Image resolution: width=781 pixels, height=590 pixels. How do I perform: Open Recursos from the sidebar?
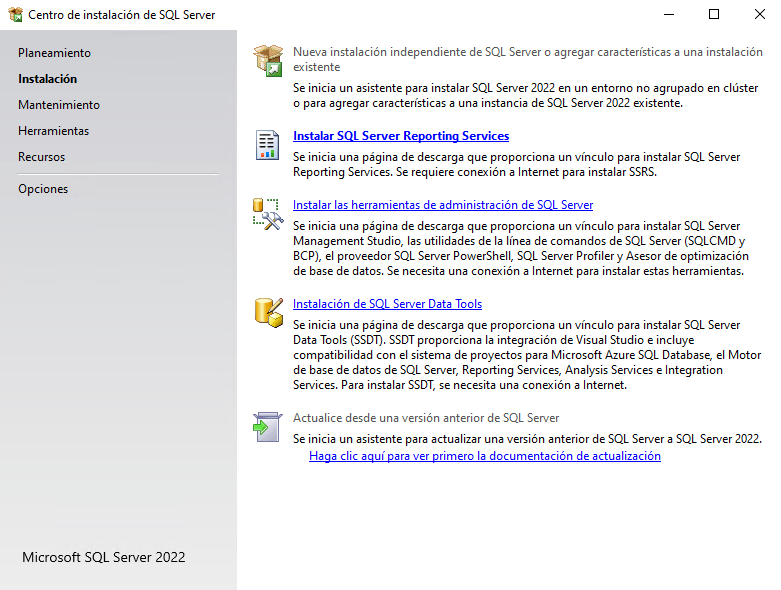coord(41,157)
